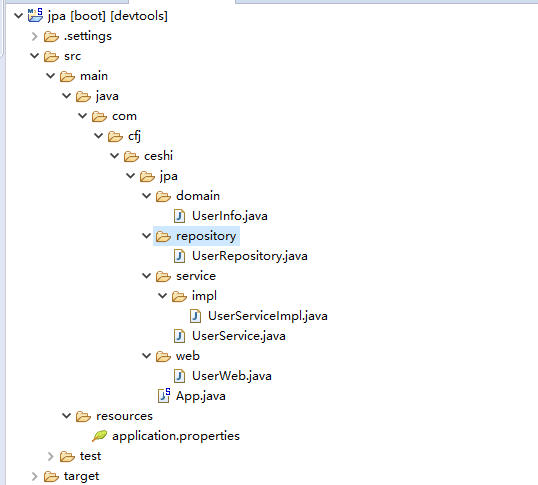
Task: Collapse the cfj folder
Action: point(98,136)
